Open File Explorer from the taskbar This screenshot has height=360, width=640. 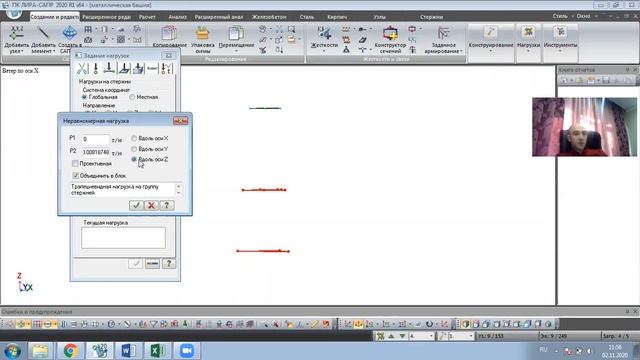click(x=40, y=351)
